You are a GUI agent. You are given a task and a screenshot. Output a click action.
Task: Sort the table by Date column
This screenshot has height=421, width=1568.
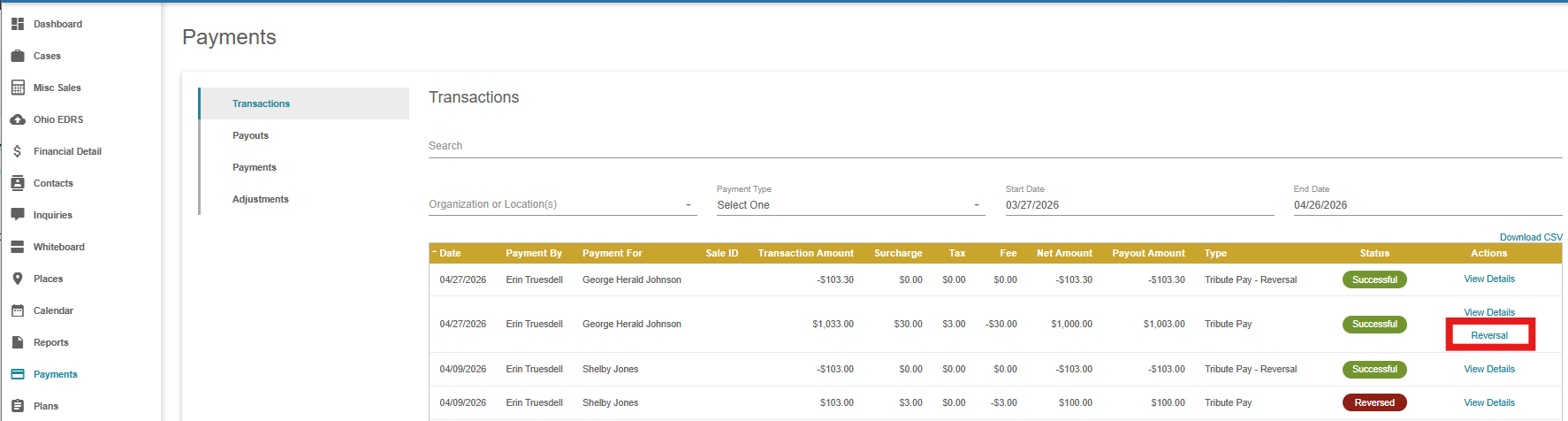450,253
